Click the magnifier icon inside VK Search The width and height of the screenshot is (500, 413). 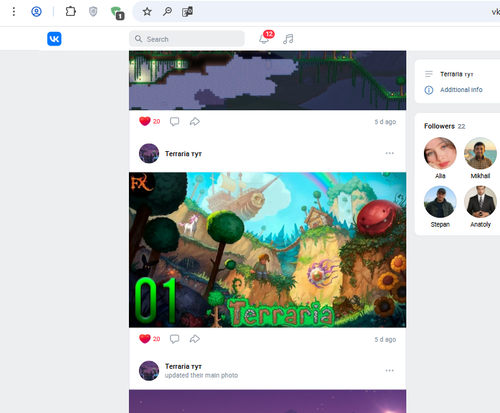click(138, 39)
